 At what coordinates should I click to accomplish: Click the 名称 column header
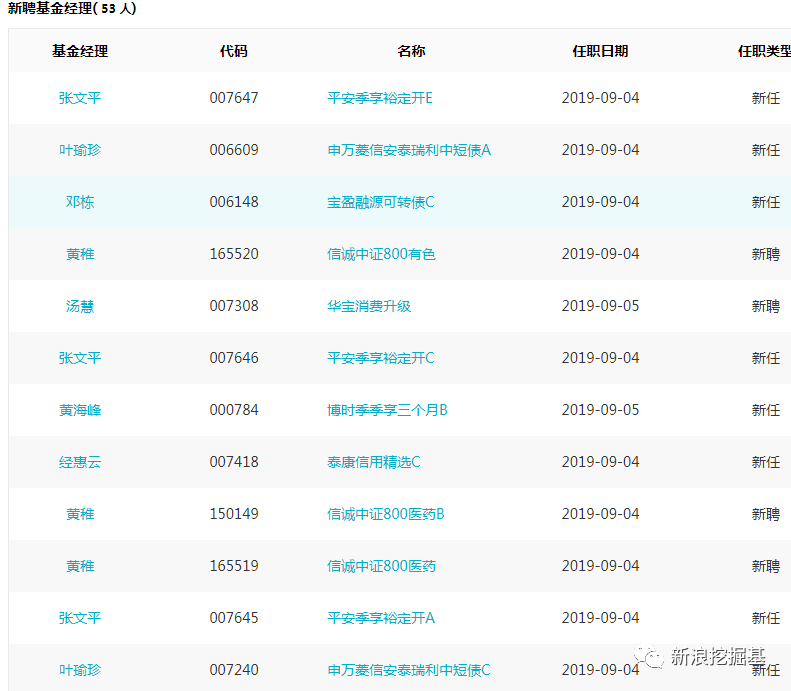tap(411, 51)
